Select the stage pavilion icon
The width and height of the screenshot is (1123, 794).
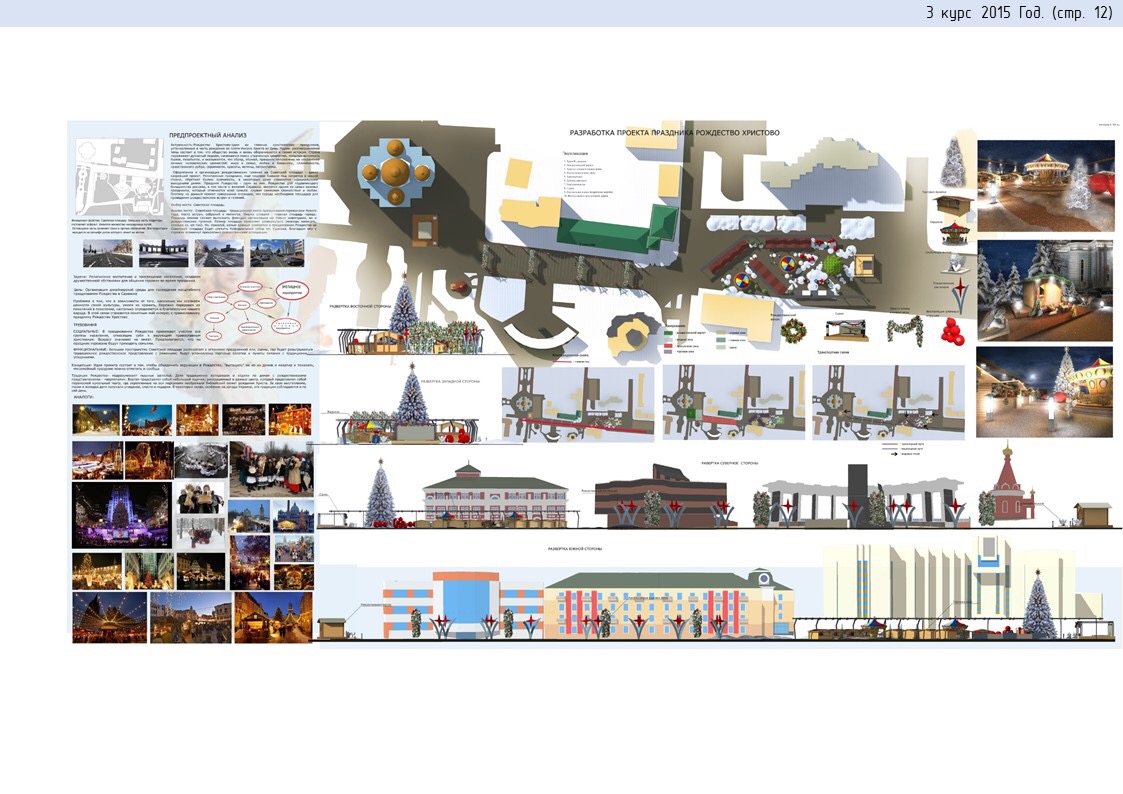click(x=846, y=330)
